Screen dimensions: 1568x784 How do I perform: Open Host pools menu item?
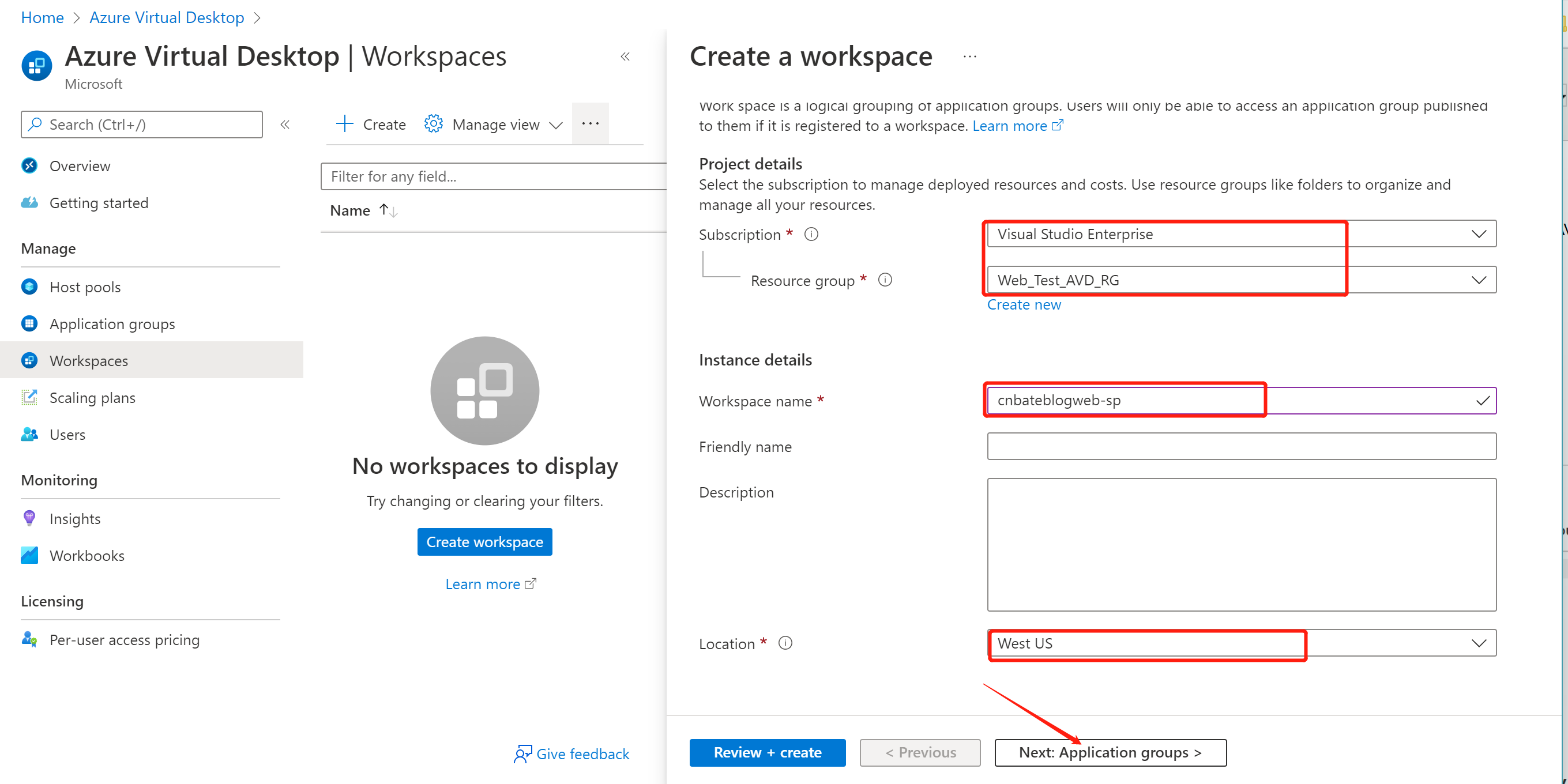tap(85, 287)
